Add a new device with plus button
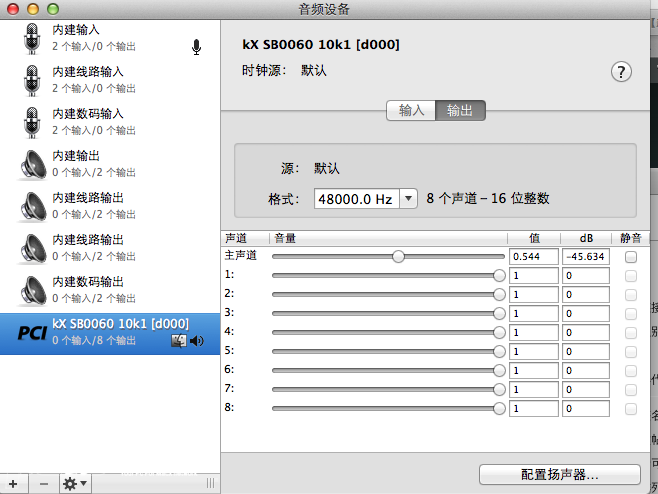 click(13, 484)
